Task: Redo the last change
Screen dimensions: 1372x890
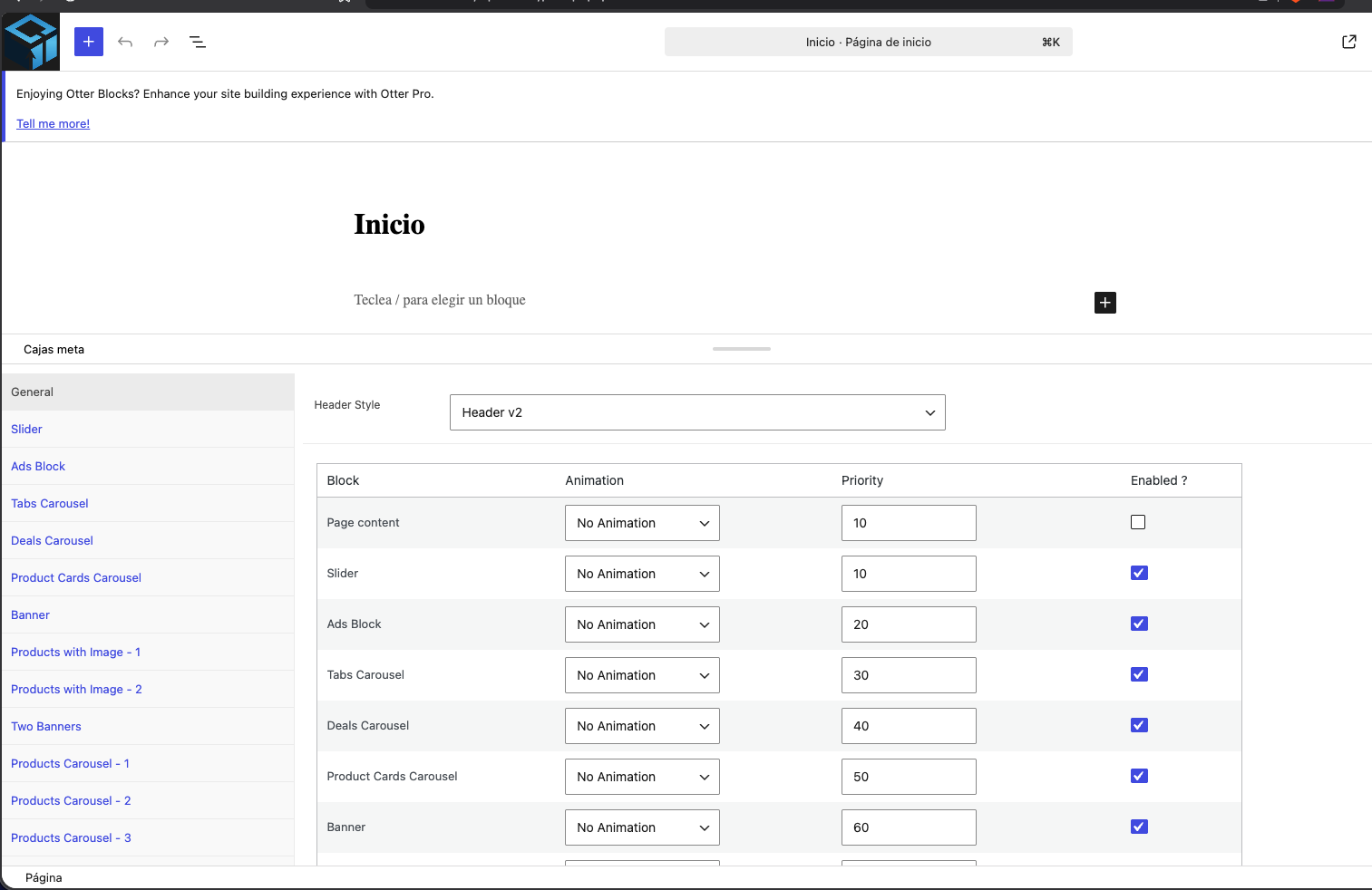Action: (161, 42)
